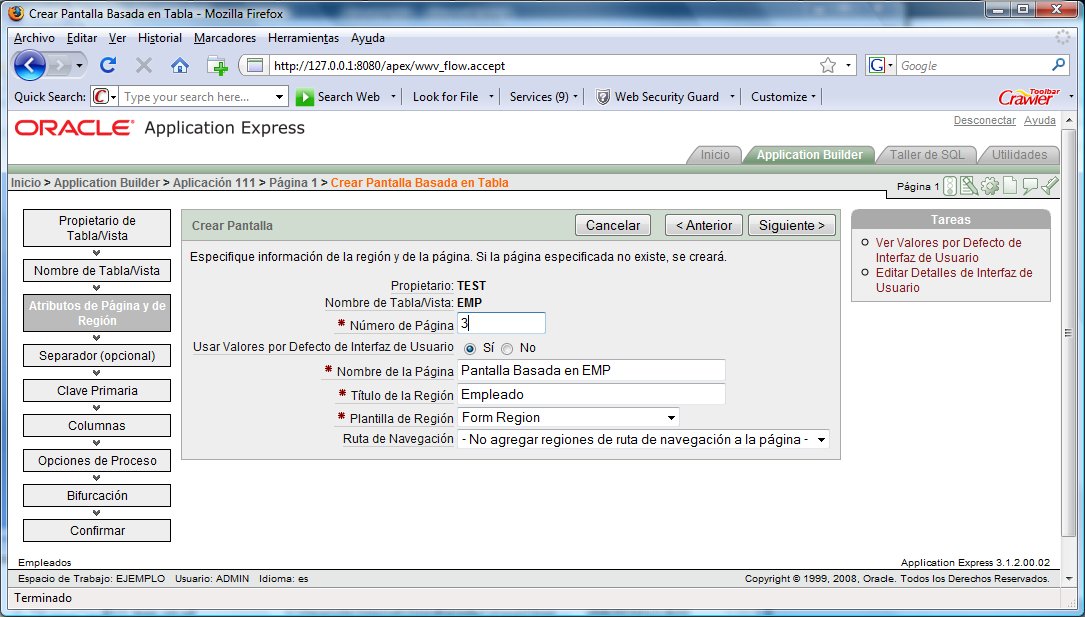Run page with the traffic light icon
This screenshot has width=1085, height=617.
click(950, 186)
